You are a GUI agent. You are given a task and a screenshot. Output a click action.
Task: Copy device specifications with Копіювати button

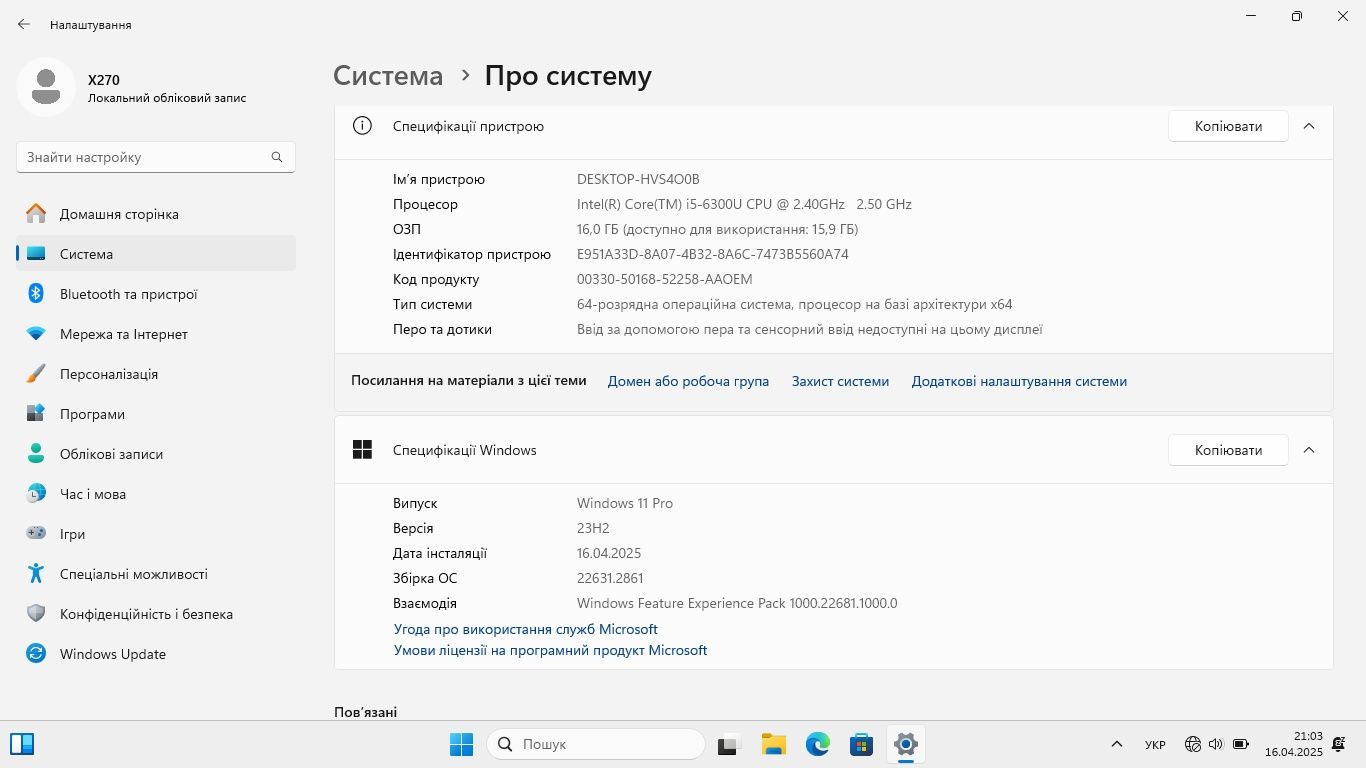point(1228,126)
